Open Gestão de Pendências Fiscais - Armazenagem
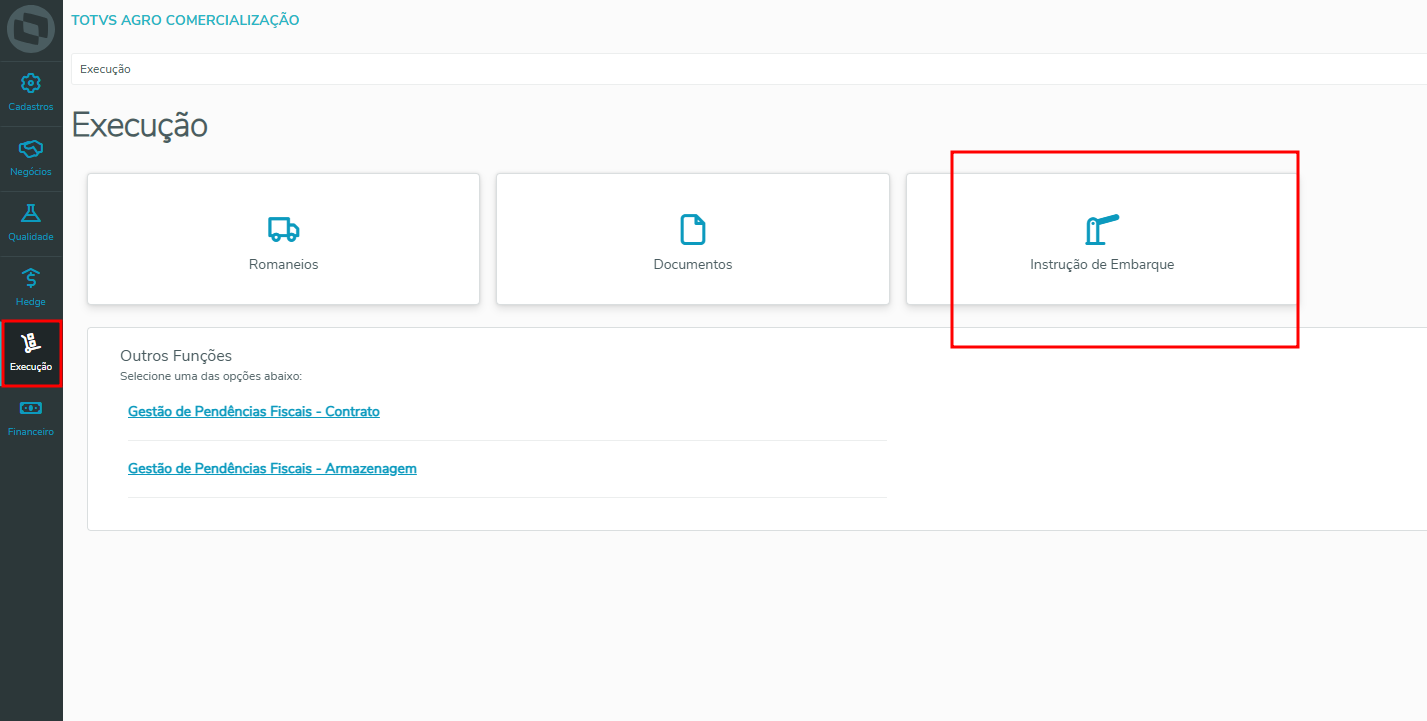This screenshot has height=721, width=1427. (x=272, y=468)
